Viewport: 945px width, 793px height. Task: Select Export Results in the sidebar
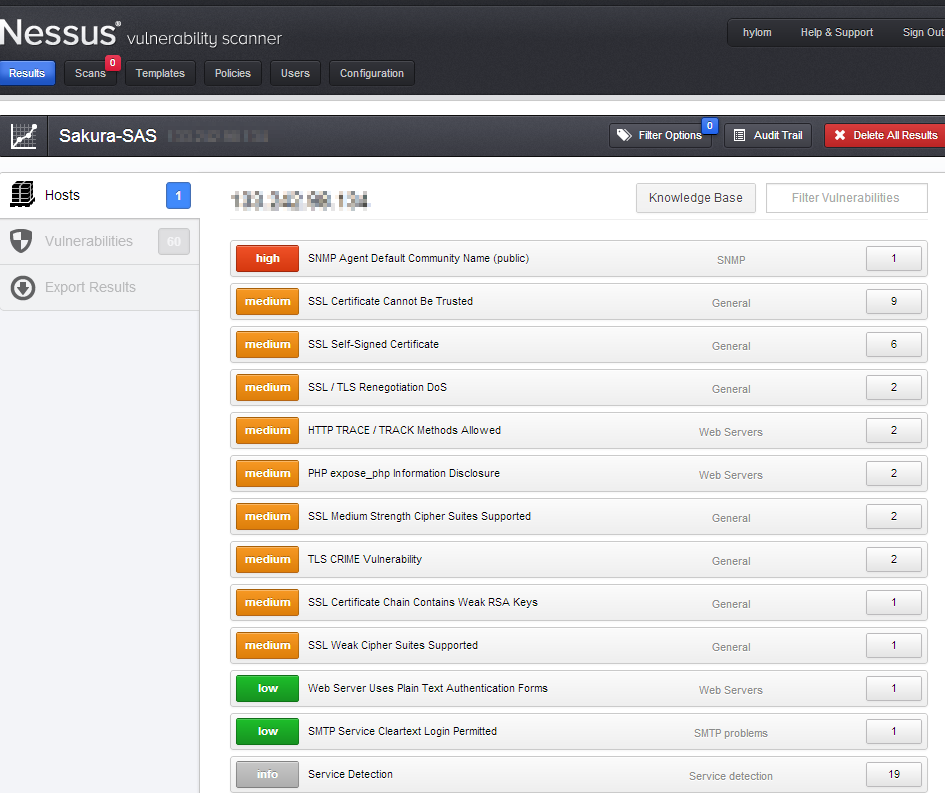click(99, 287)
